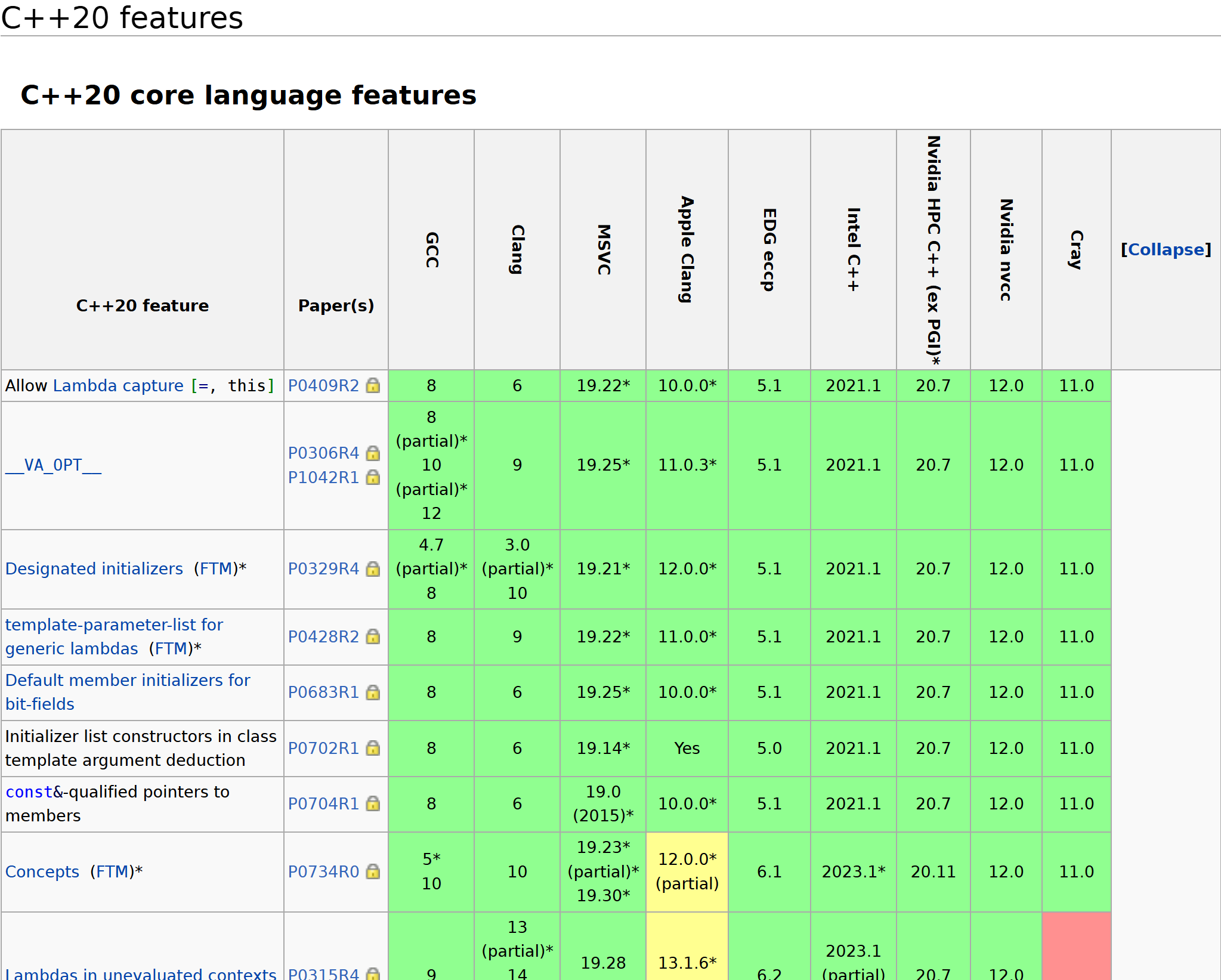Click the lock icon beside P0428R2
The width and height of the screenshot is (1221, 980).
coord(373,637)
